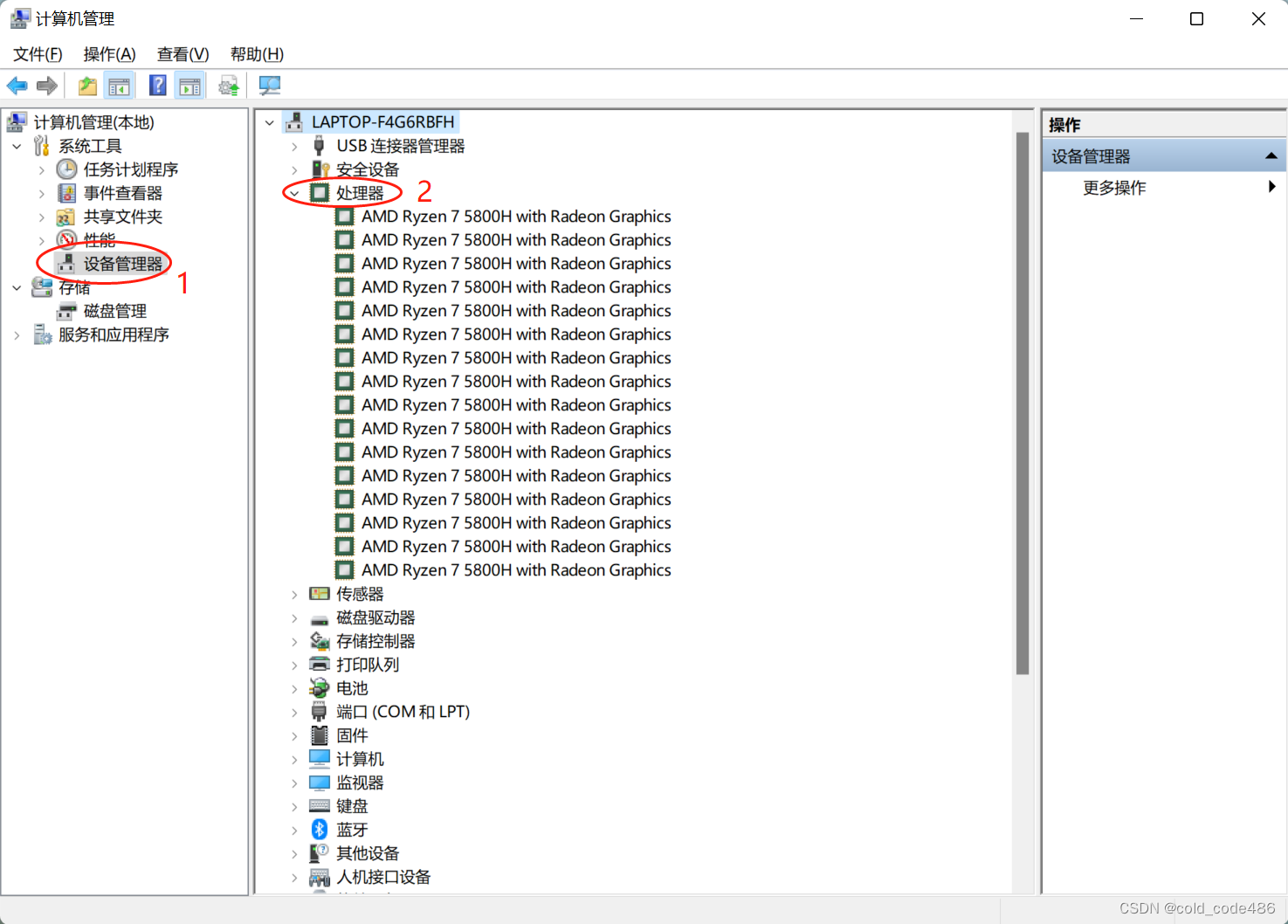This screenshot has height=924, width=1288.
Task: Click the Services and Applications icon
Action: (42, 334)
